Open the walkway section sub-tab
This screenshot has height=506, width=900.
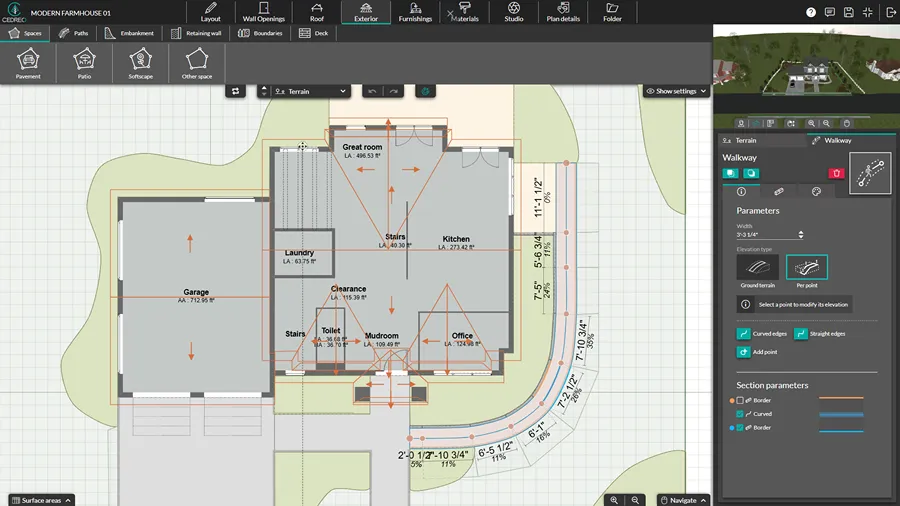pyautogui.click(x=779, y=192)
